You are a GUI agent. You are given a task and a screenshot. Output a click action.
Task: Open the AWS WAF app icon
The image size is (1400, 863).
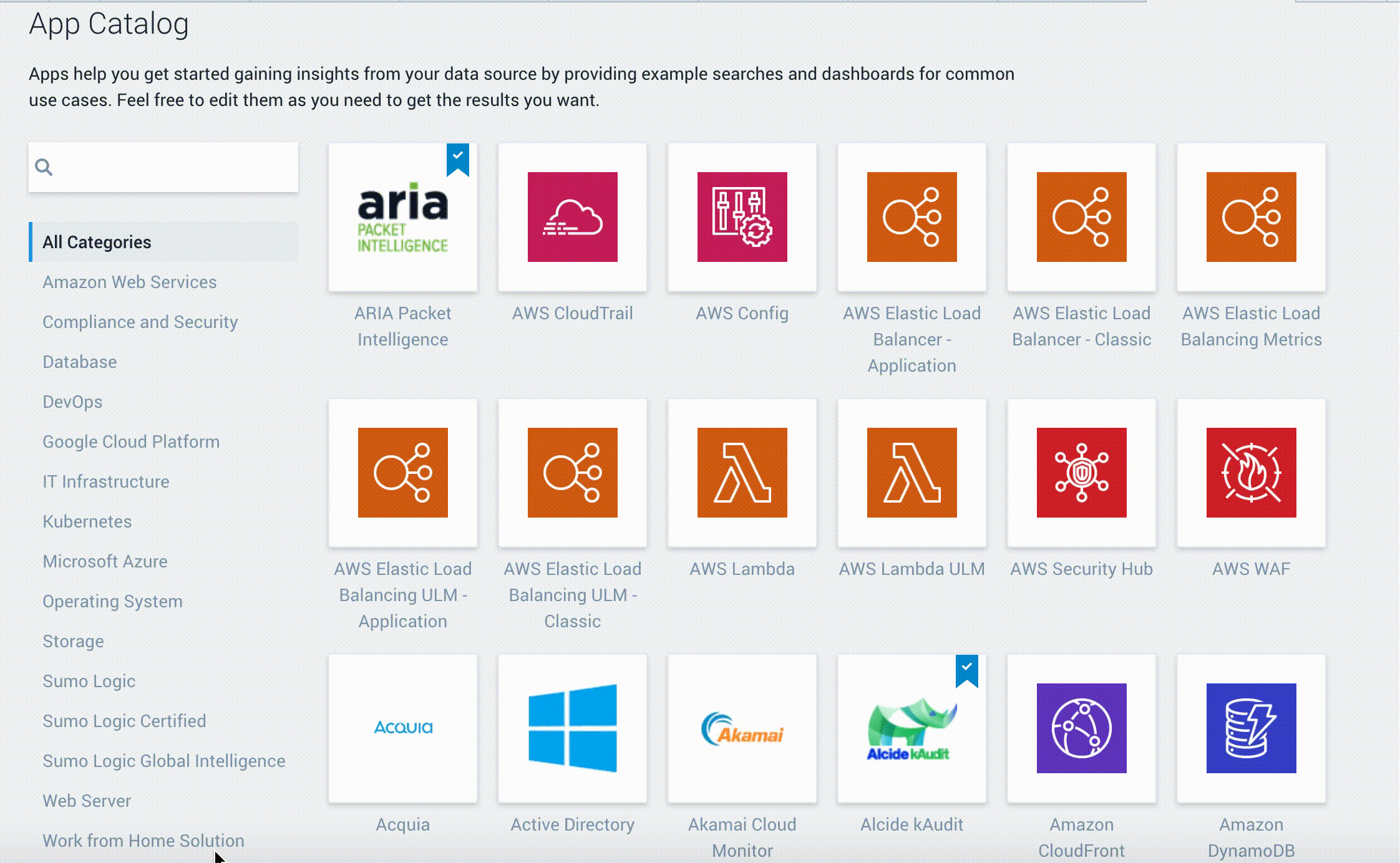tap(1251, 473)
